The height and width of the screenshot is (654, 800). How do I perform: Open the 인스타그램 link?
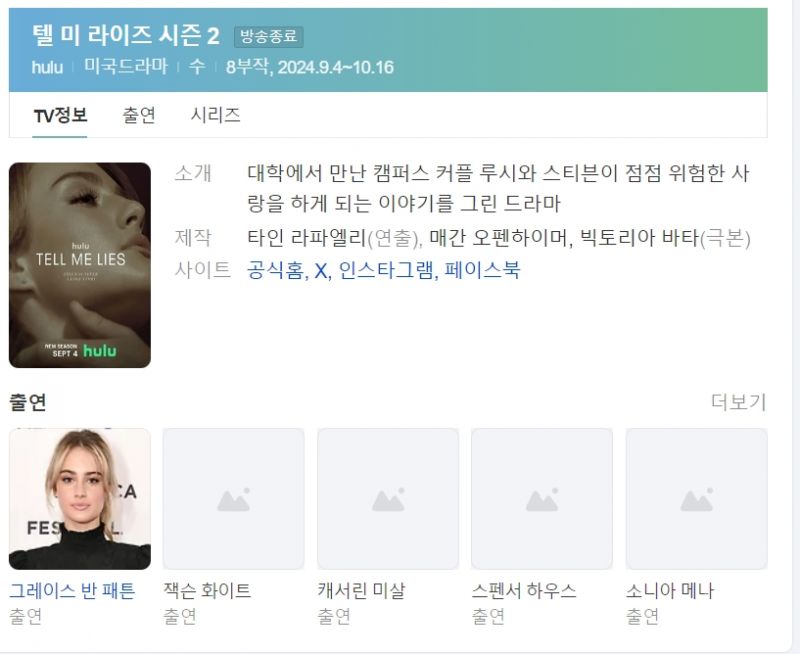pos(386,270)
